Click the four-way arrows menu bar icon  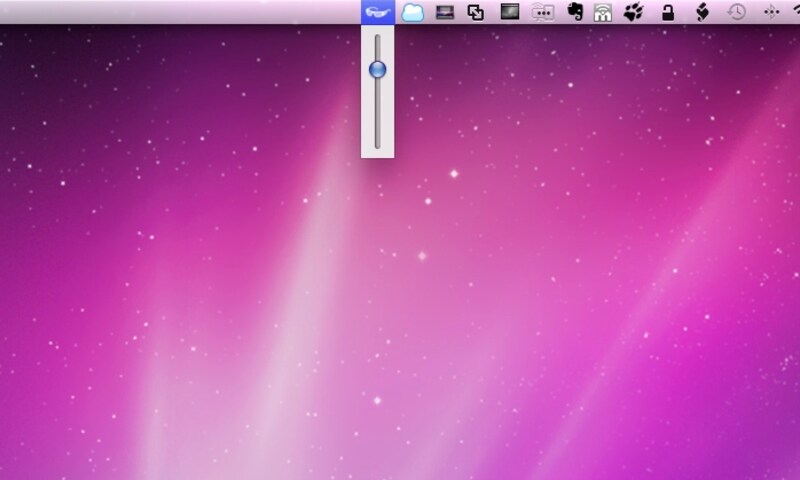coord(770,13)
